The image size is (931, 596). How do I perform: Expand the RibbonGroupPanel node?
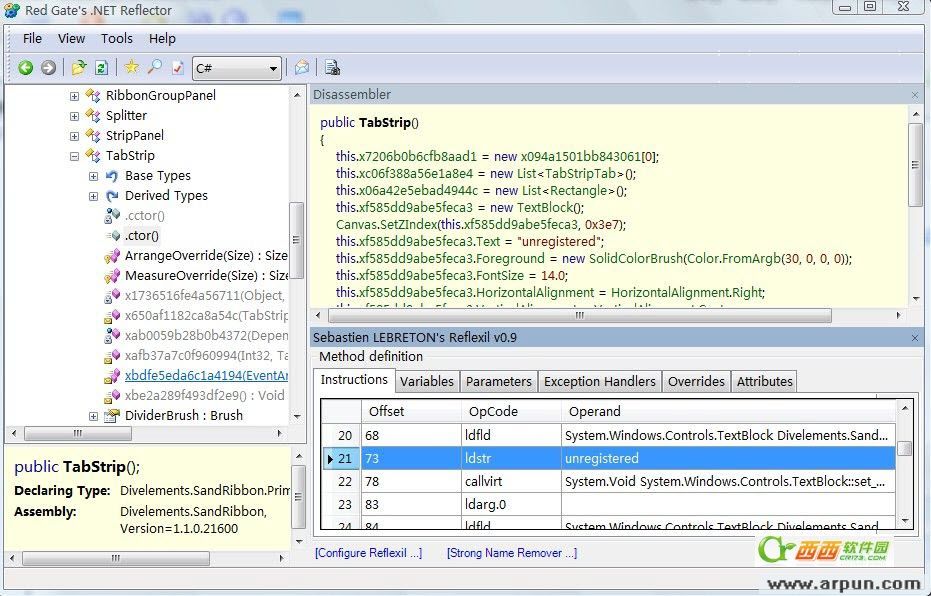[x=74, y=96]
